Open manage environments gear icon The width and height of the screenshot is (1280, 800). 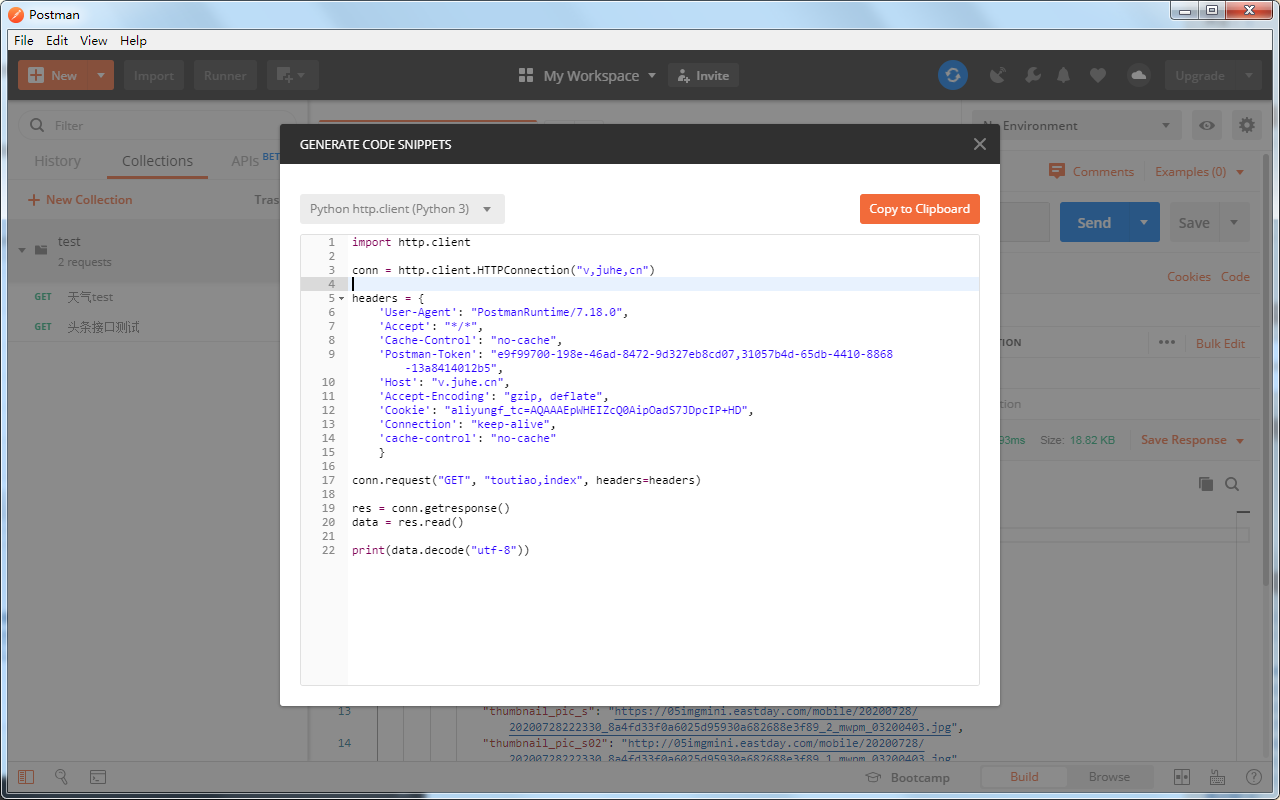coord(1246,125)
